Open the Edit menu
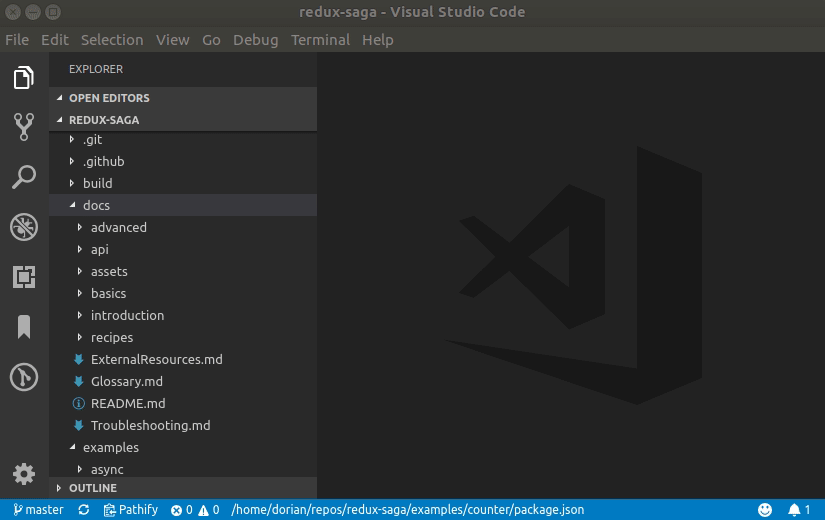 pos(55,40)
